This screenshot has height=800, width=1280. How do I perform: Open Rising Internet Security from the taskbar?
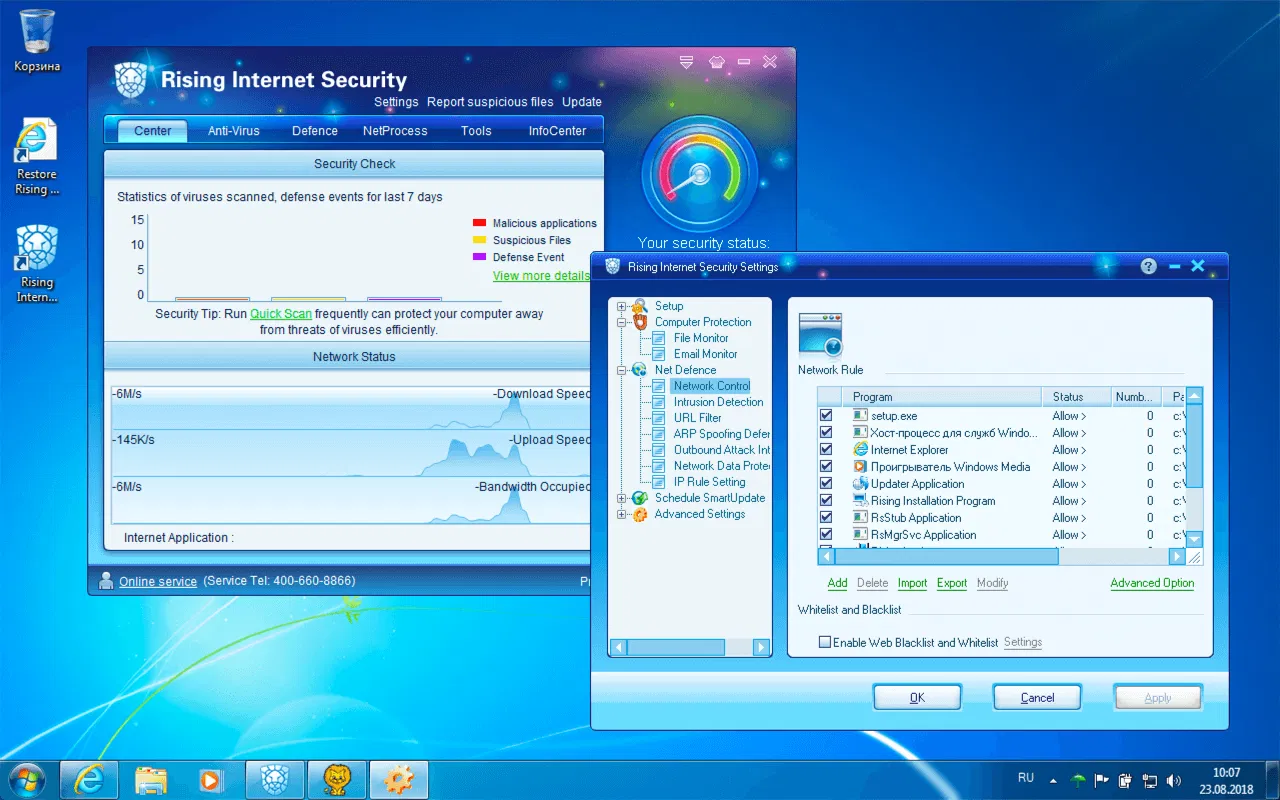275,779
